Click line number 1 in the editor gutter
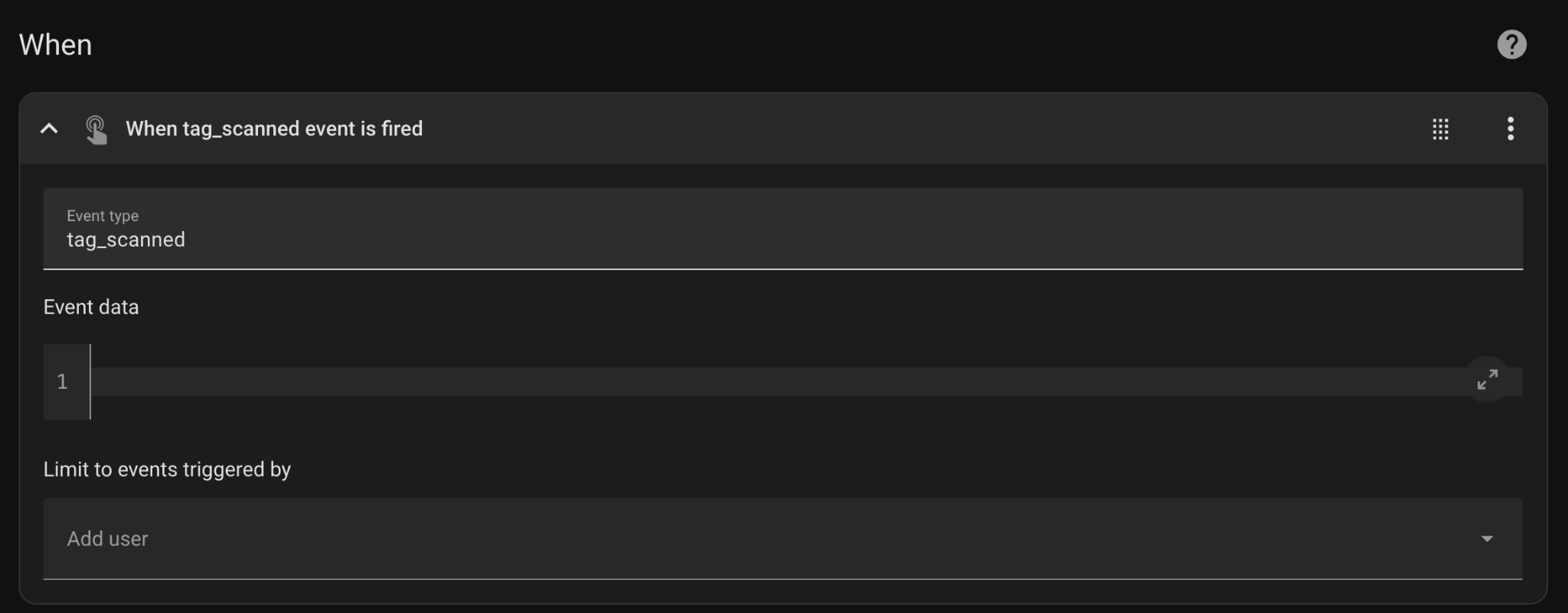The height and width of the screenshot is (613, 1568). (x=63, y=381)
